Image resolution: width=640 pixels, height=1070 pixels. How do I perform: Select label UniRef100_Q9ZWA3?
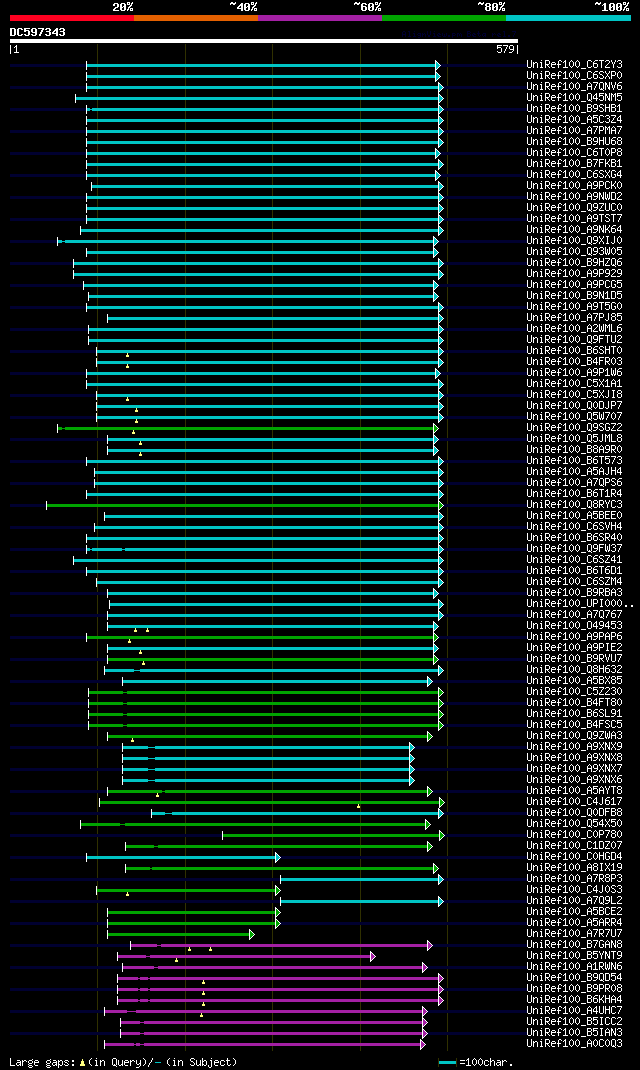coord(574,736)
